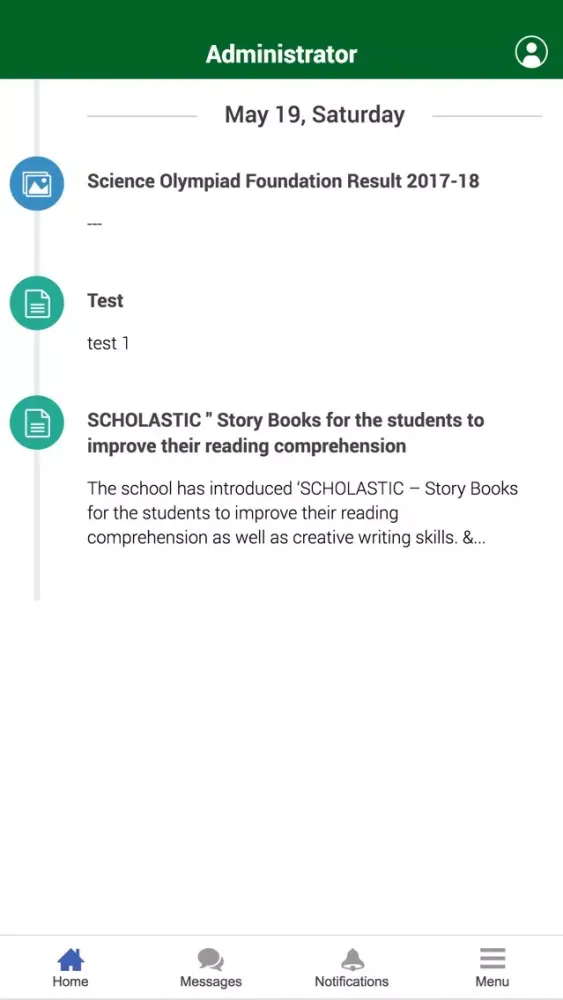This screenshot has height=1000, width=563.
Task: Tap the Notifications bell icon
Action: pos(352,959)
